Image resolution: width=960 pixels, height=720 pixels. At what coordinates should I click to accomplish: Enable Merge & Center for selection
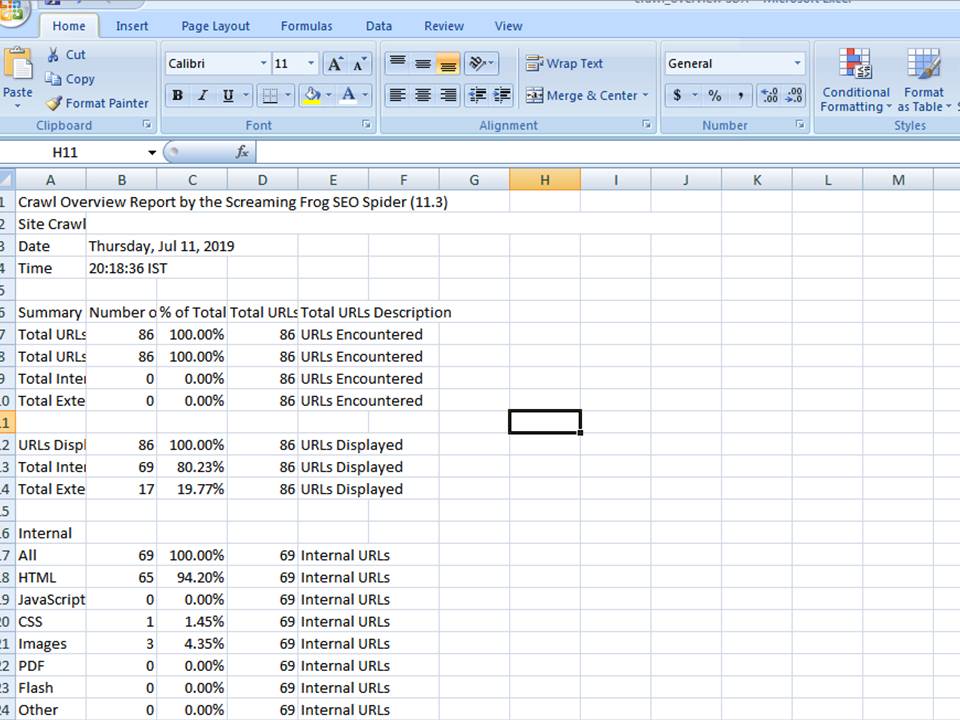585,95
